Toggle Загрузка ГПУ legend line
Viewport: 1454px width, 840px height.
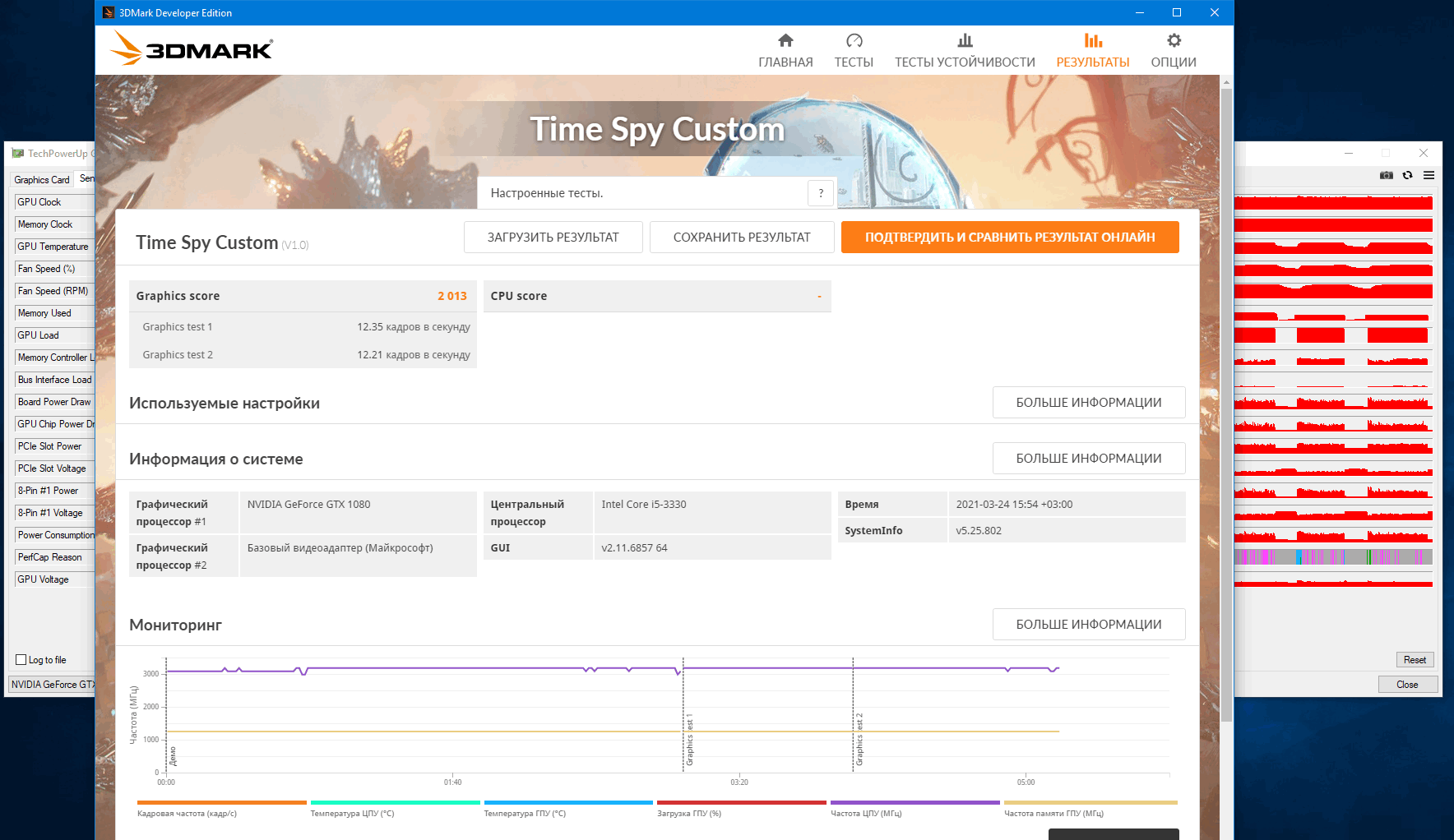click(741, 808)
